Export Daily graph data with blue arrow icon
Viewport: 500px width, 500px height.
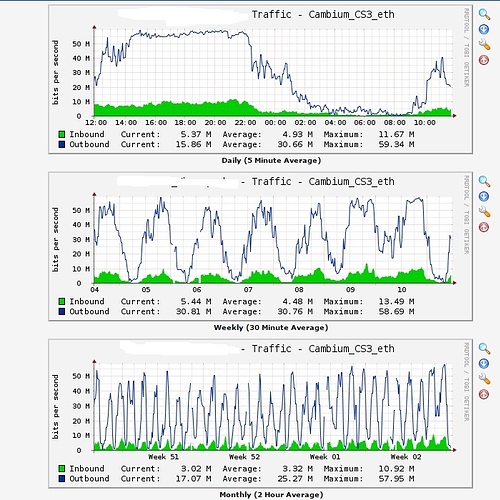point(484,29)
